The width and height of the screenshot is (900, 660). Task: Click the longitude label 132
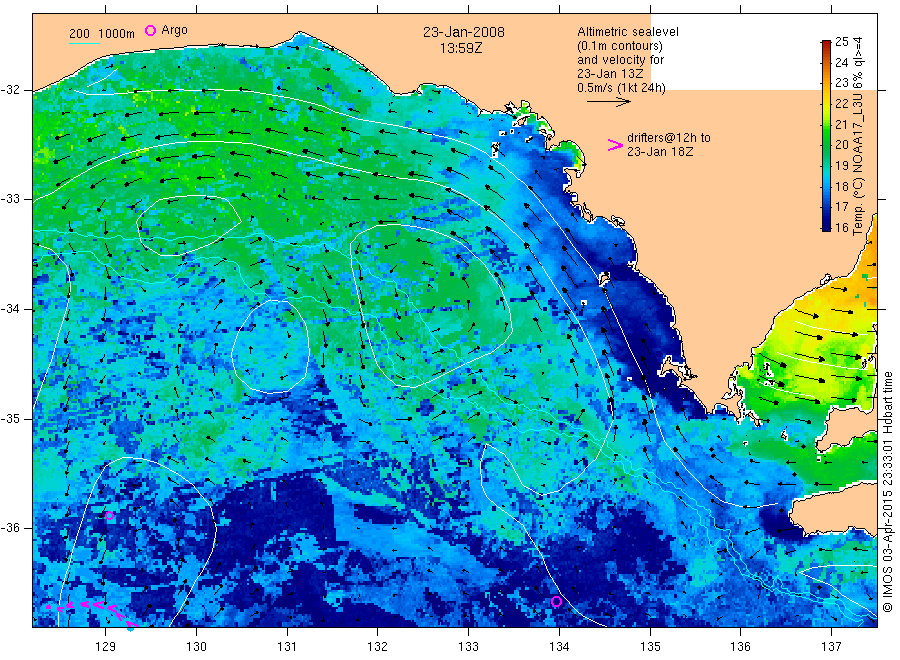click(378, 647)
